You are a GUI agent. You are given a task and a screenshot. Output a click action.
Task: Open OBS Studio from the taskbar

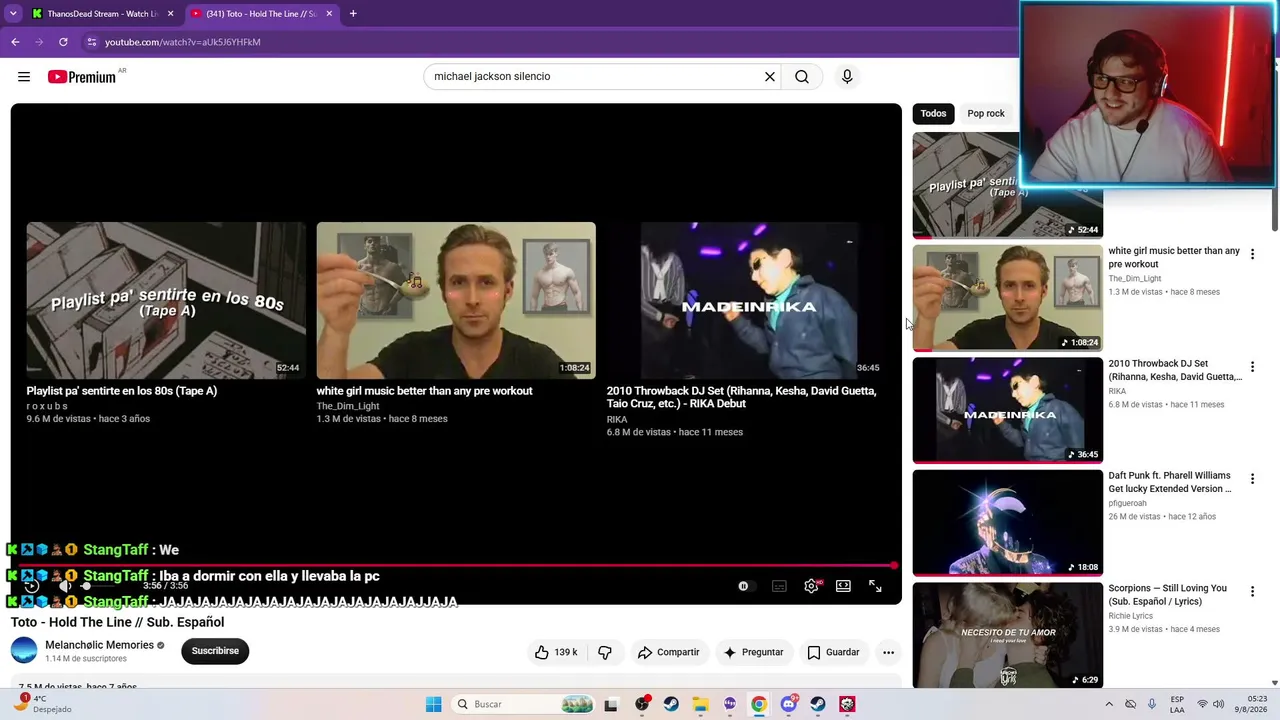642,704
